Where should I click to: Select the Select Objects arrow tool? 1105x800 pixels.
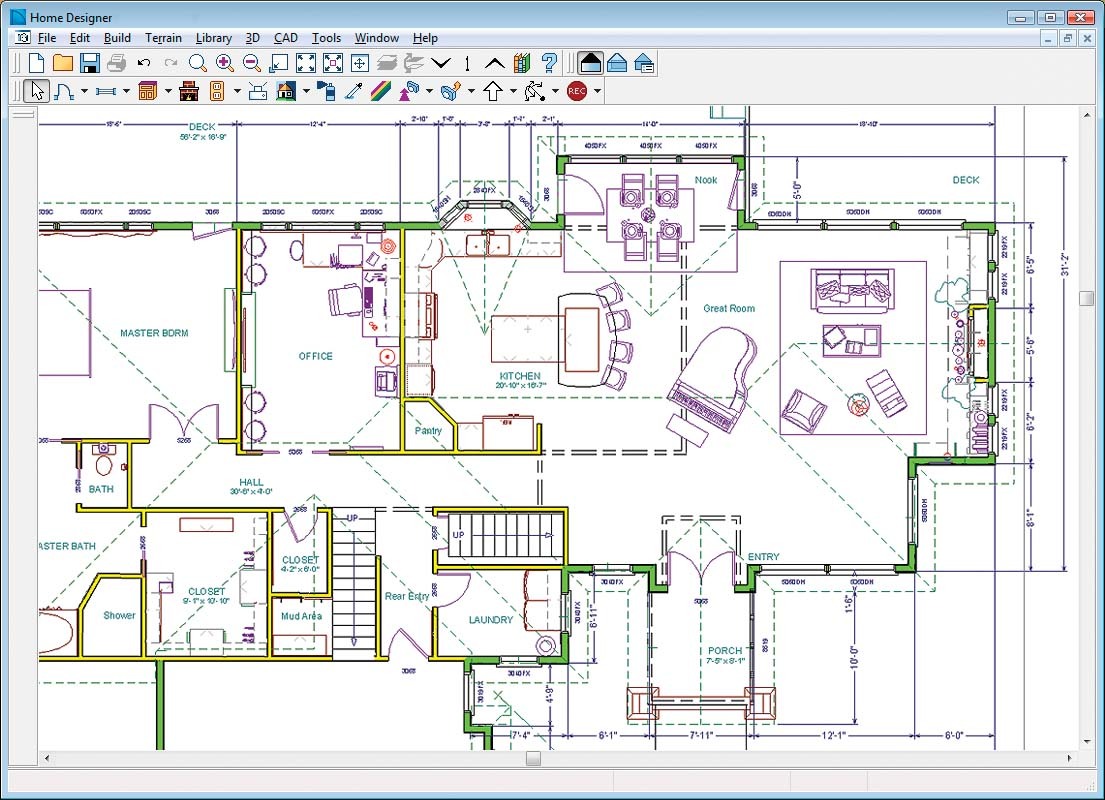[x=36, y=91]
